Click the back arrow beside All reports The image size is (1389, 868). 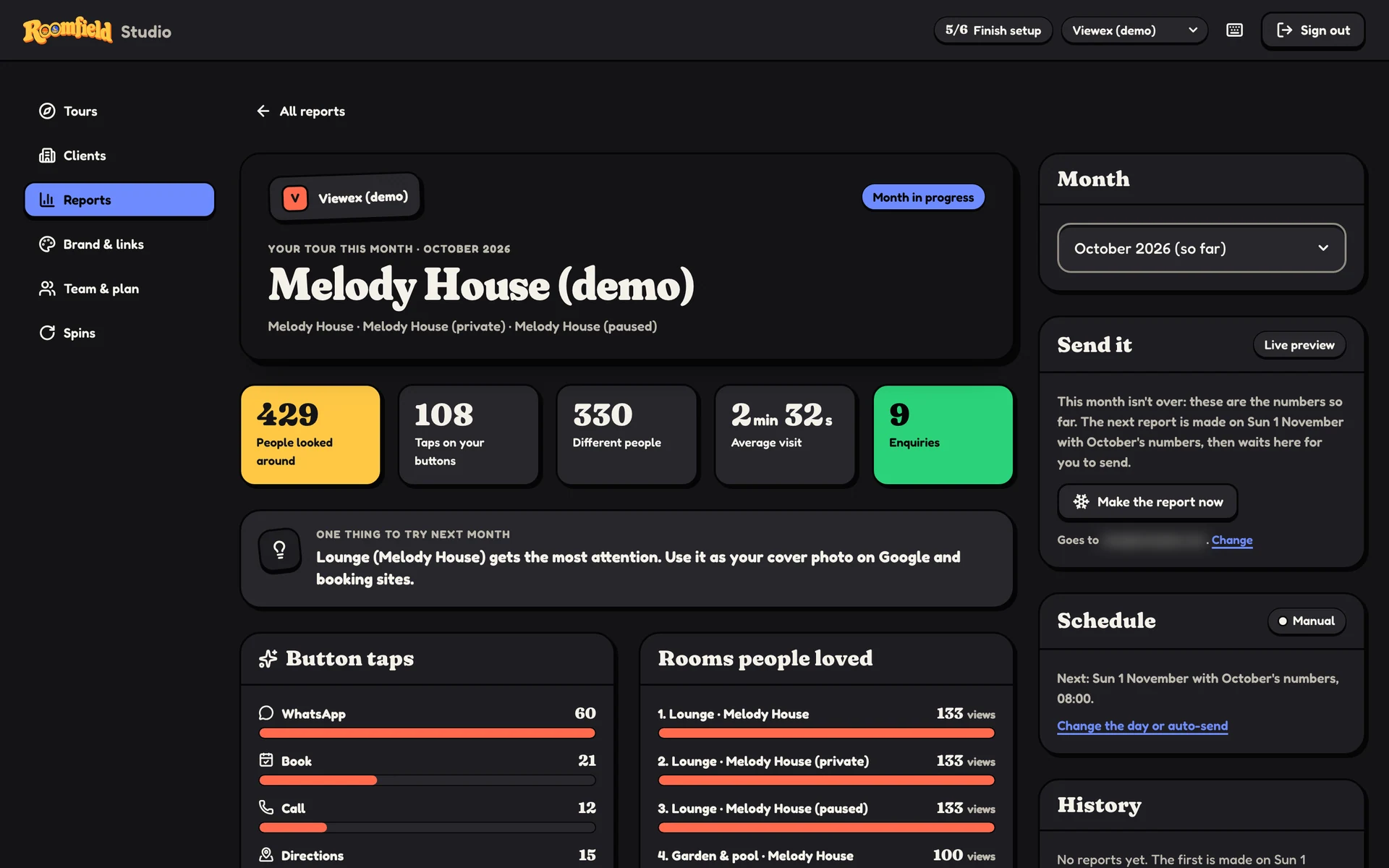click(263, 111)
